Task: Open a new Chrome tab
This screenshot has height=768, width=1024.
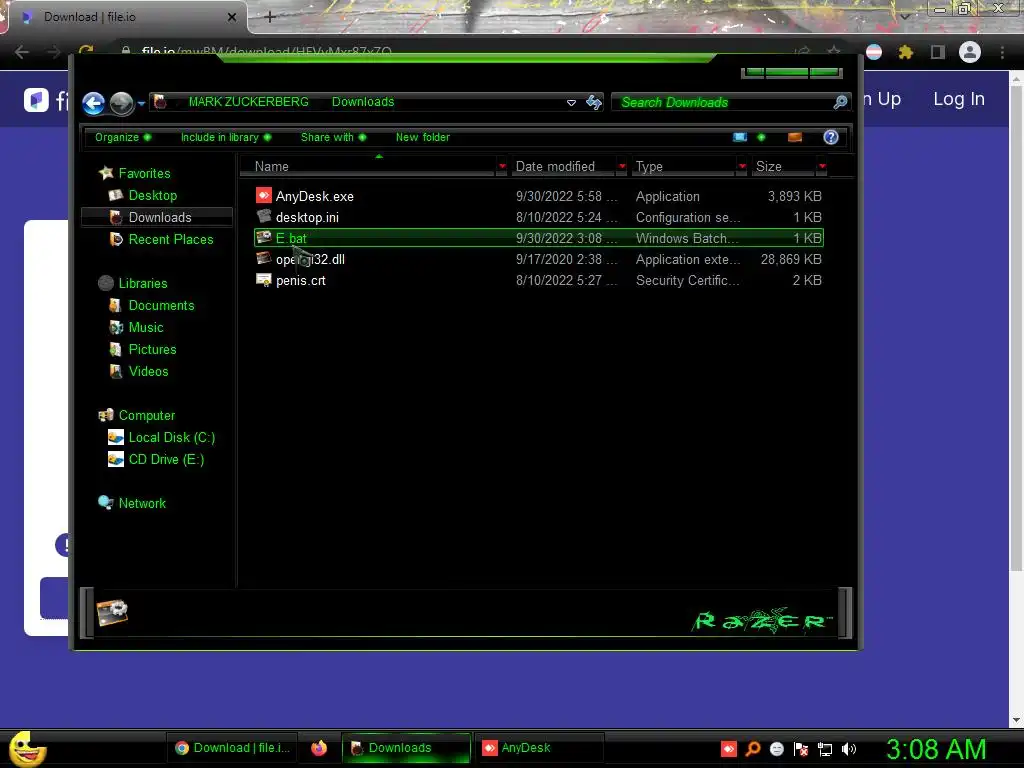Action: [270, 17]
